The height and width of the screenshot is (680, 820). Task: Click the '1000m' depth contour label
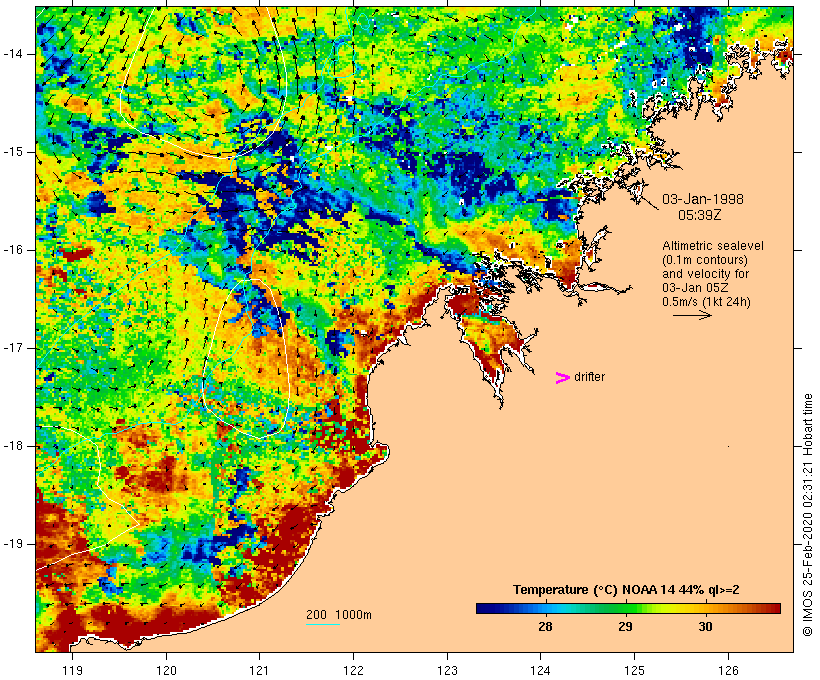point(353,615)
